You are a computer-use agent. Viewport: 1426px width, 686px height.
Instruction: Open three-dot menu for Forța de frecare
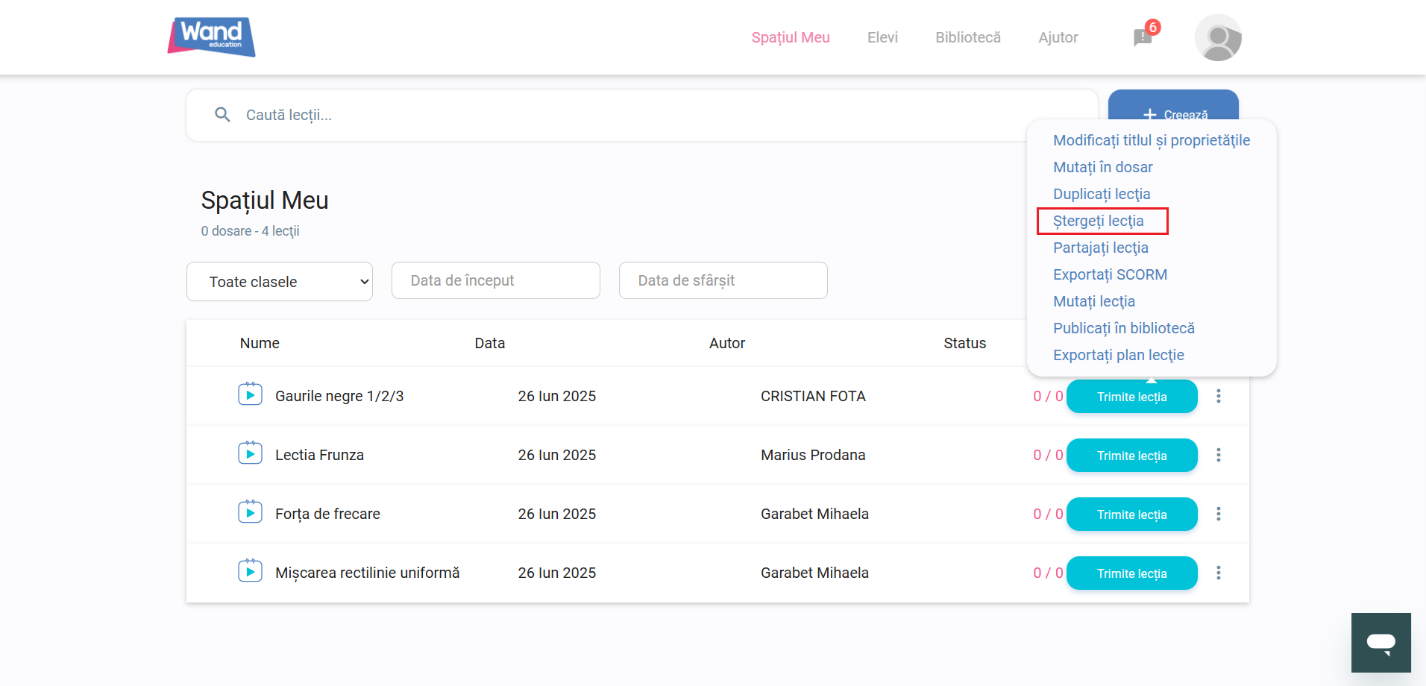click(x=1218, y=514)
